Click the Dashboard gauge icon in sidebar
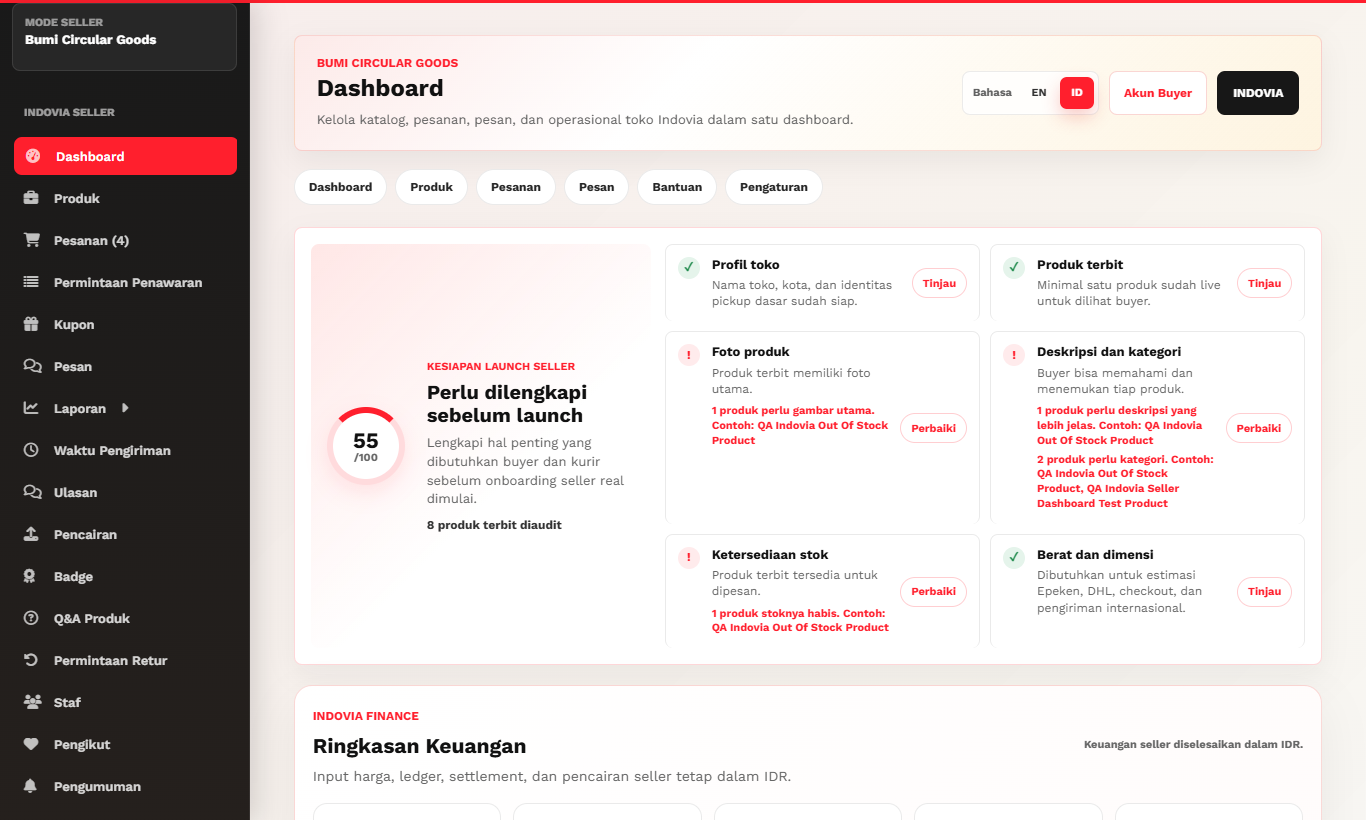This screenshot has height=820, width=1366. click(x=33, y=156)
